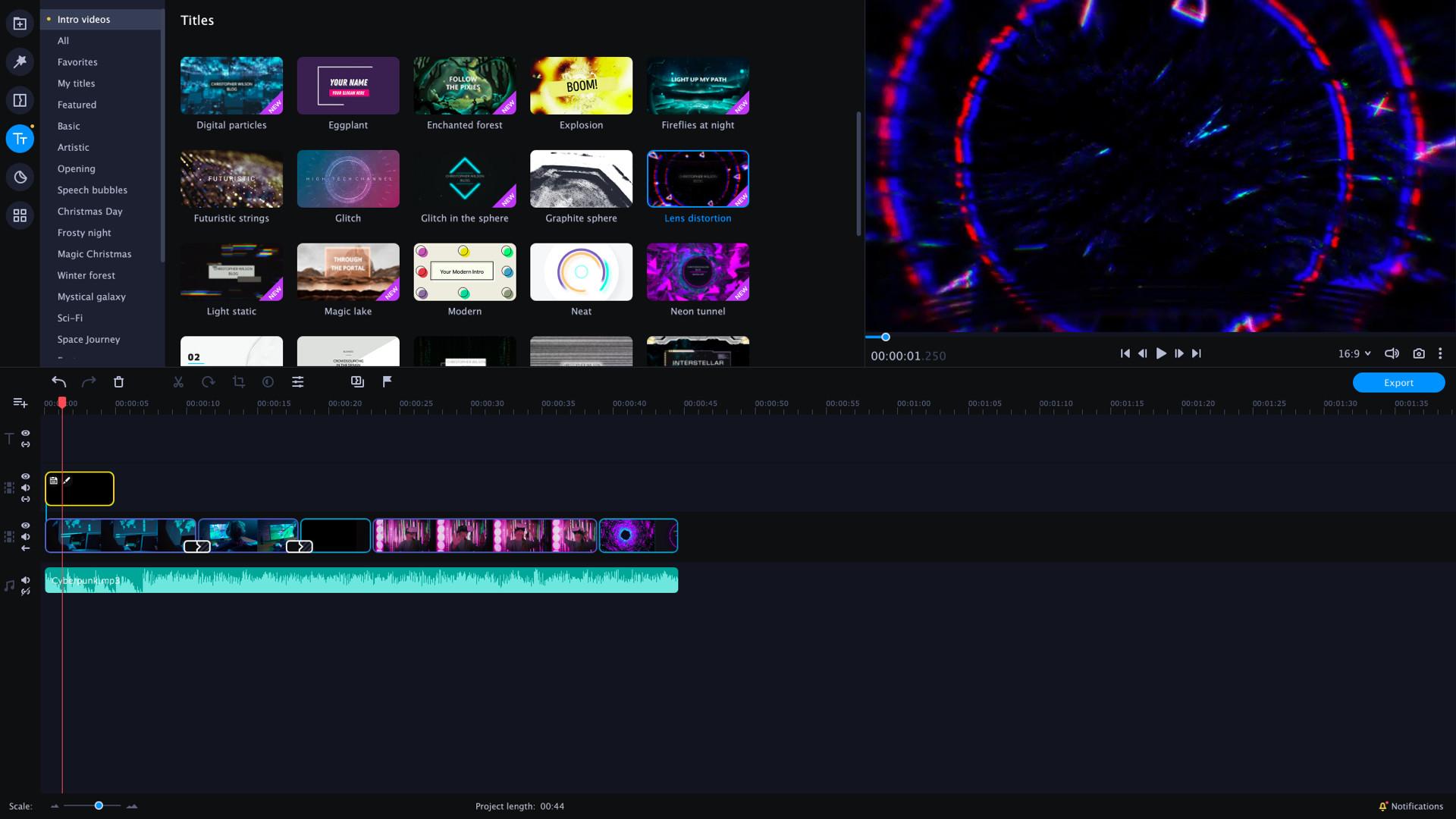Image resolution: width=1456 pixels, height=819 pixels.
Task: Click the Delete trash icon on the toolbar
Action: click(118, 381)
